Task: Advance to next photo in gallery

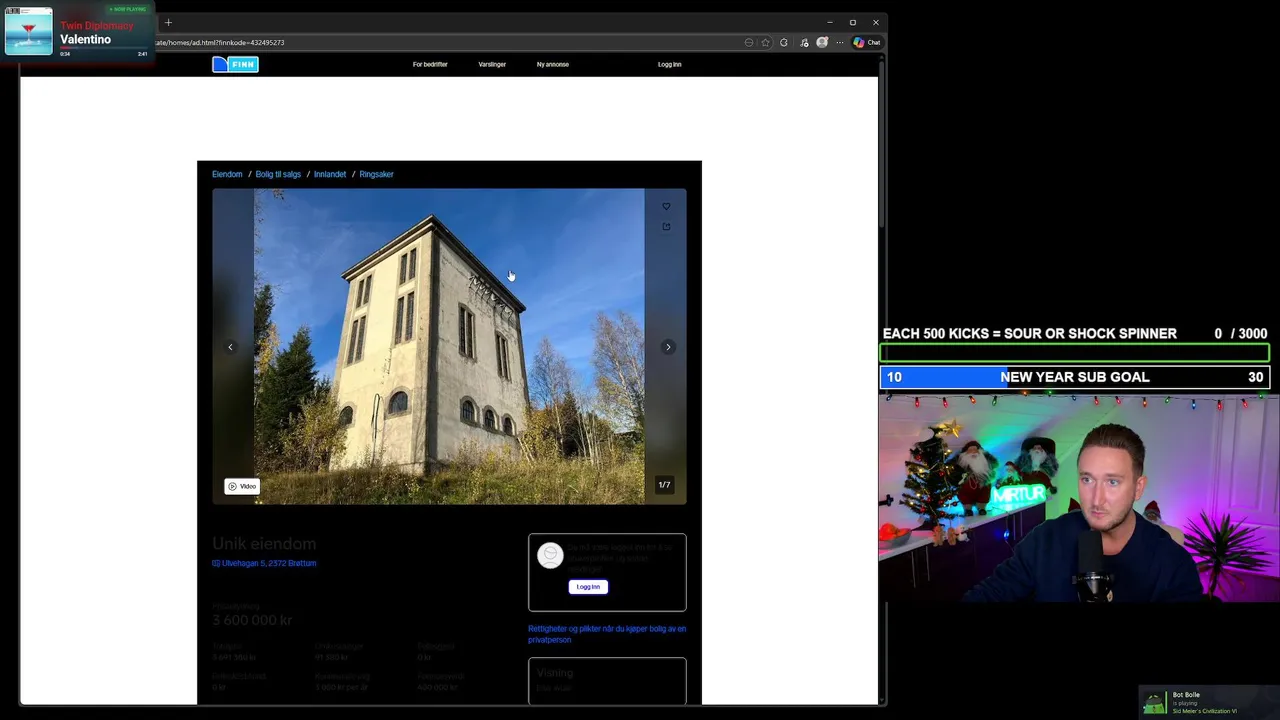Action: pos(668,347)
